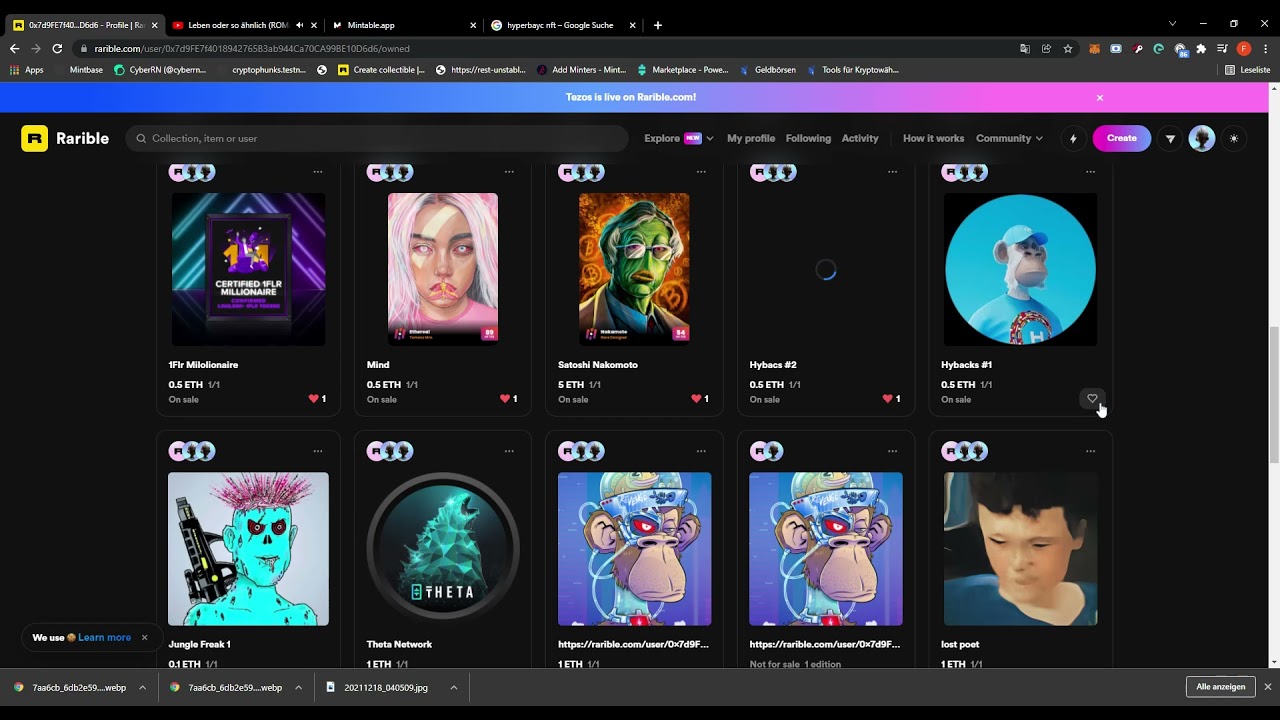
Task: Open the Following page
Action: tap(808, 138)
